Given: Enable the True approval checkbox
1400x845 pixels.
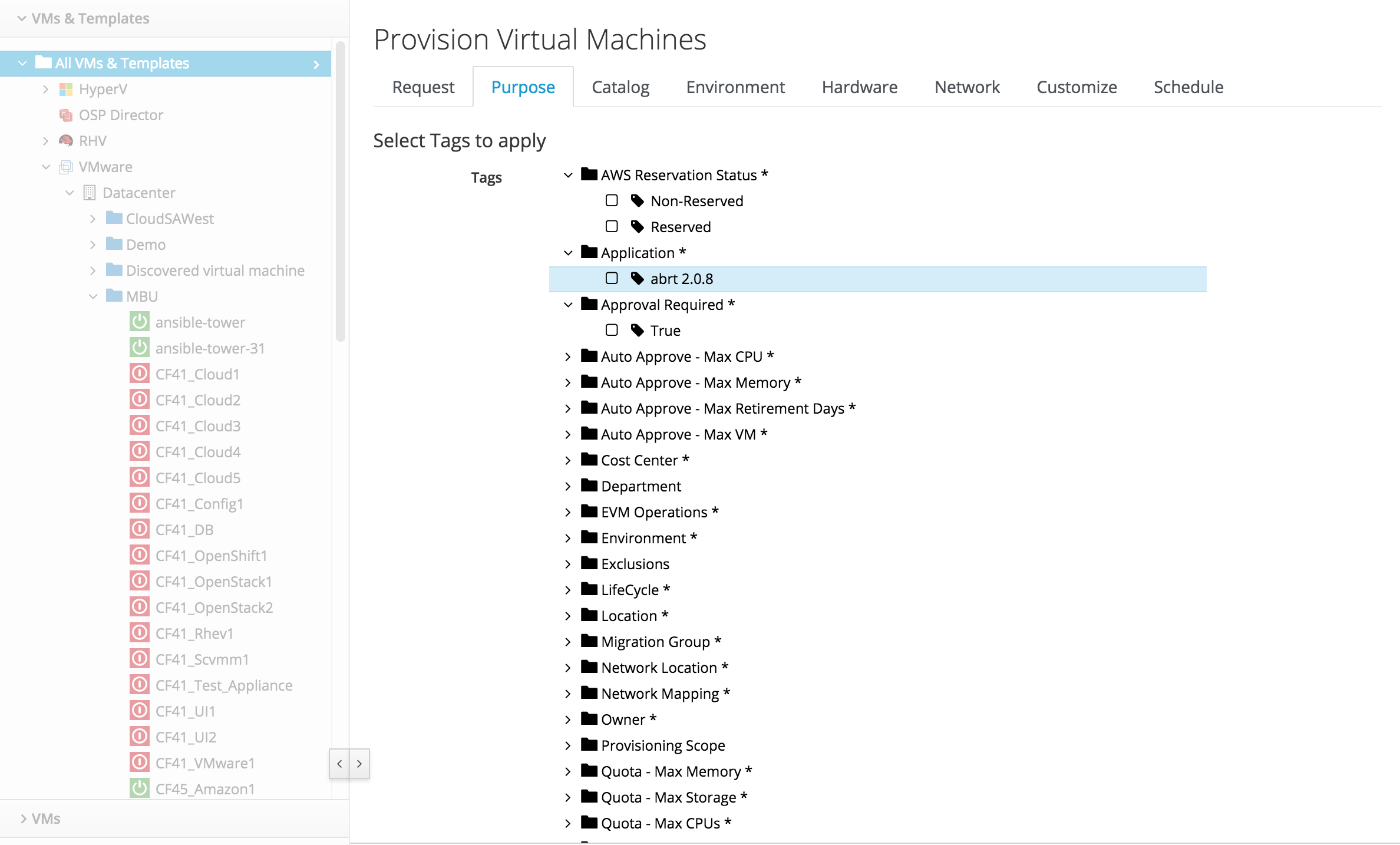Looking at the screenshot, I should coord(612,331).
